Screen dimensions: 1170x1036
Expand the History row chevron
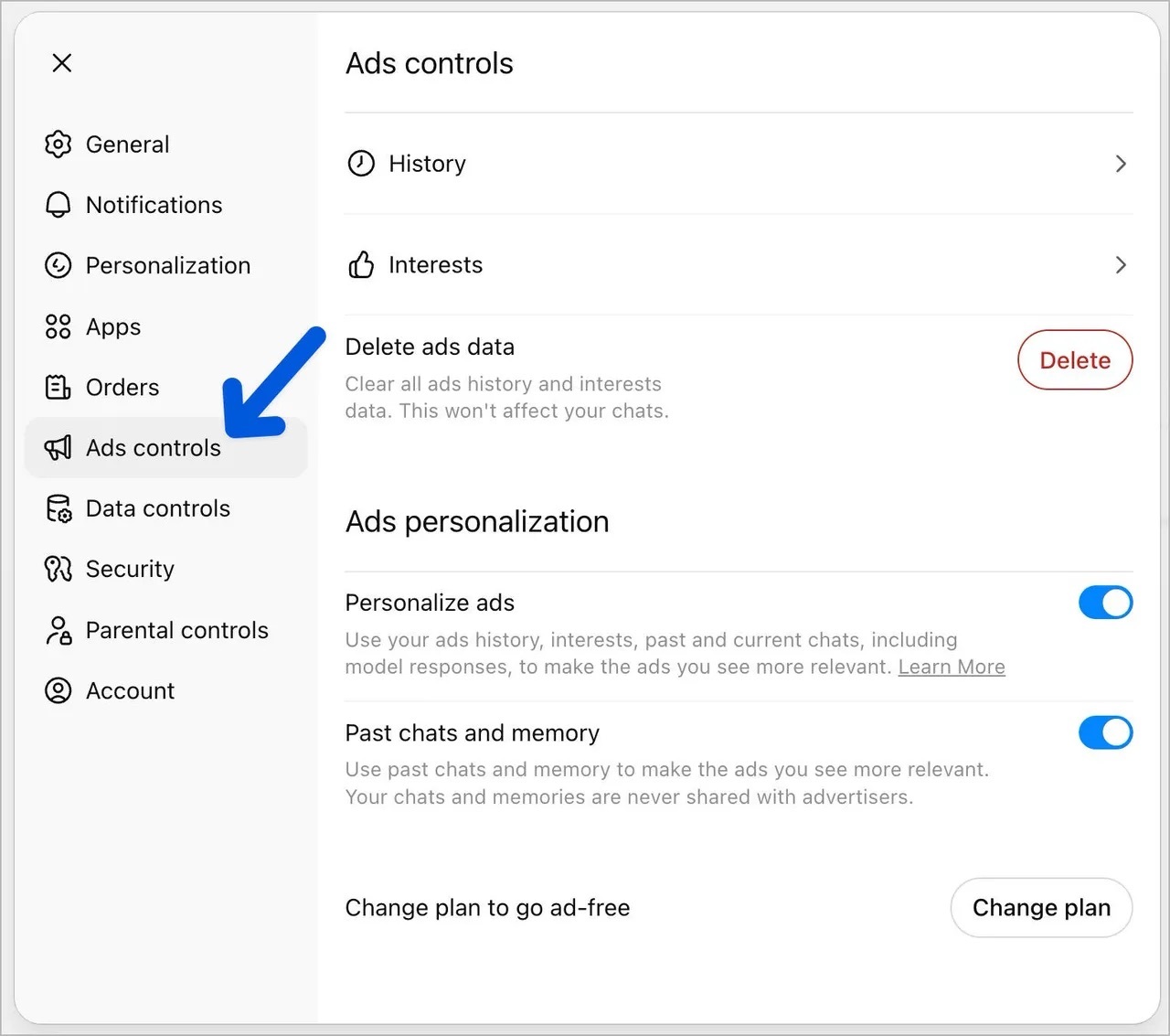point(1121,164)
